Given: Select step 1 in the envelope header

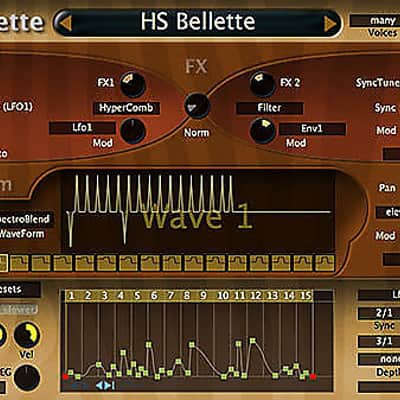Looking at the screenshot, I should pos(71,296).
